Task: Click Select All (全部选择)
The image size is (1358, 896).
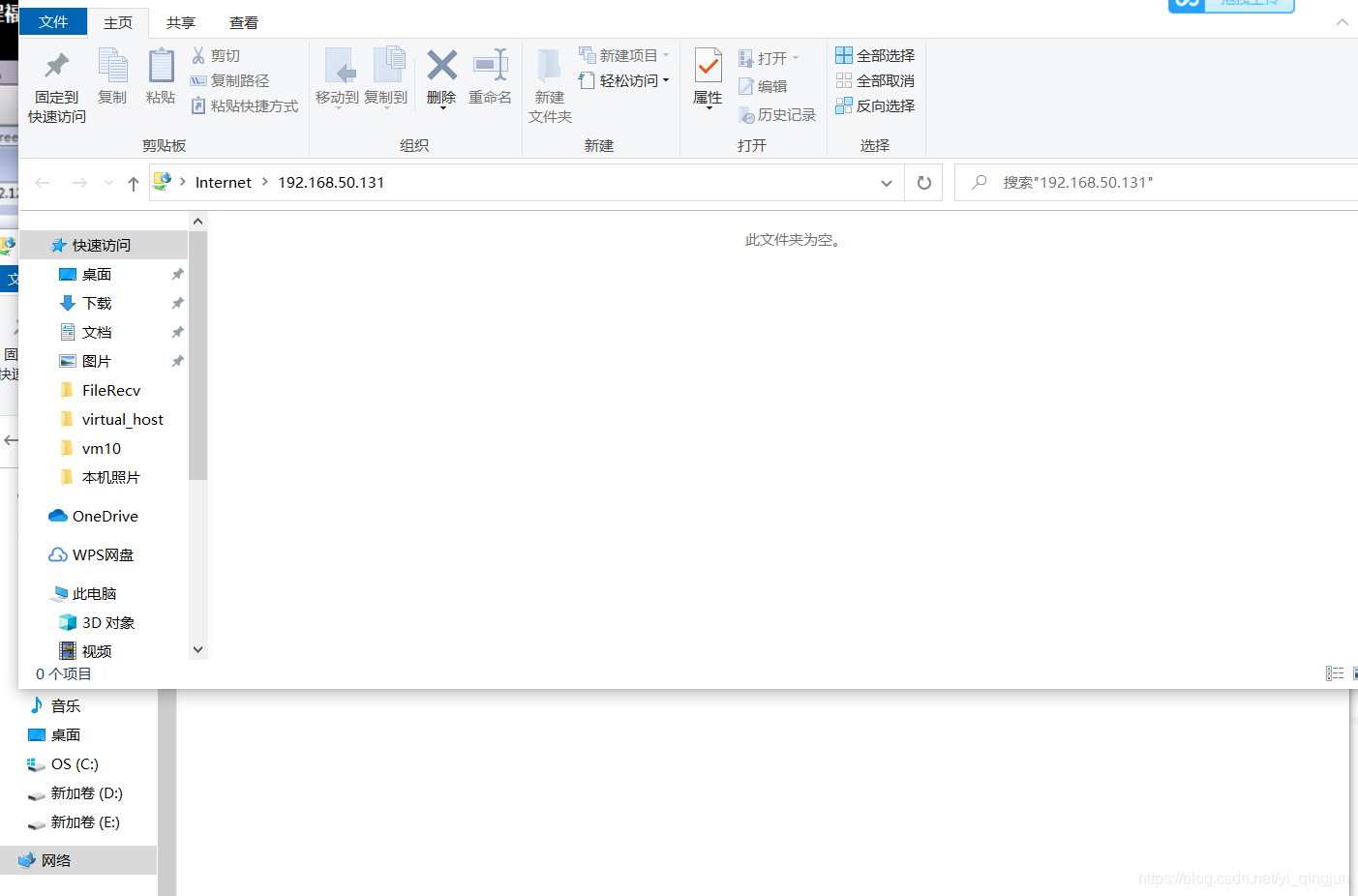Action: (x=875, y=55)
